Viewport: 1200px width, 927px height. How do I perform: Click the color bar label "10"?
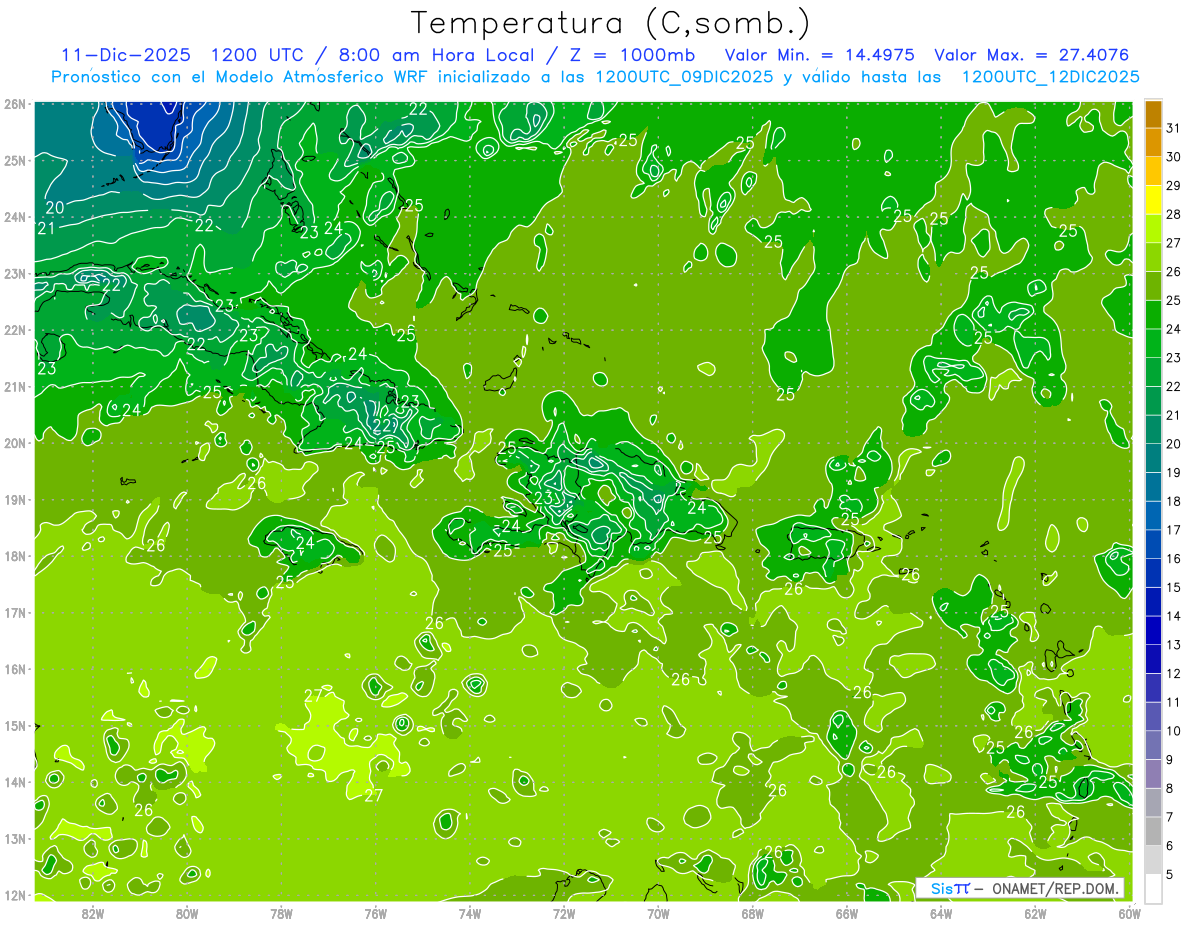[x=1174, y=731]
